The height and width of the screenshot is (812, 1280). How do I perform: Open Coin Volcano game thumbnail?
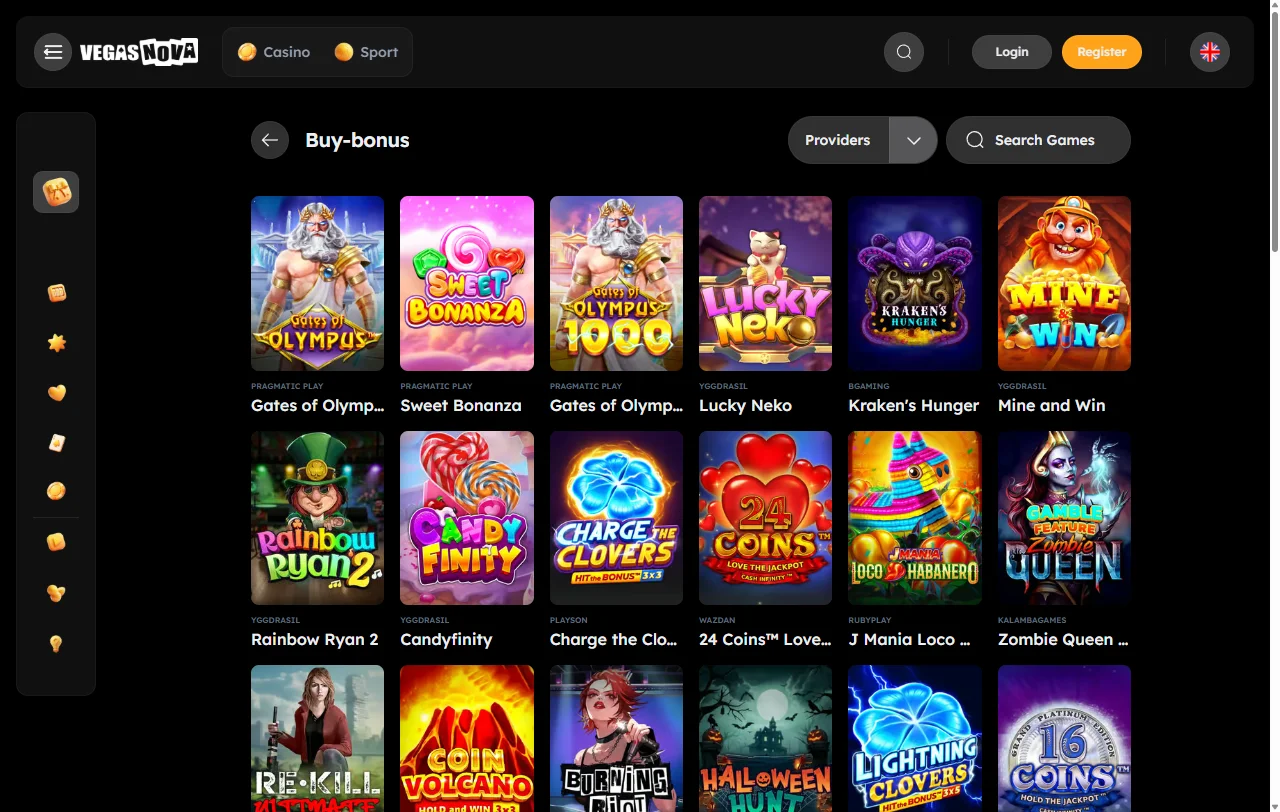467,738
